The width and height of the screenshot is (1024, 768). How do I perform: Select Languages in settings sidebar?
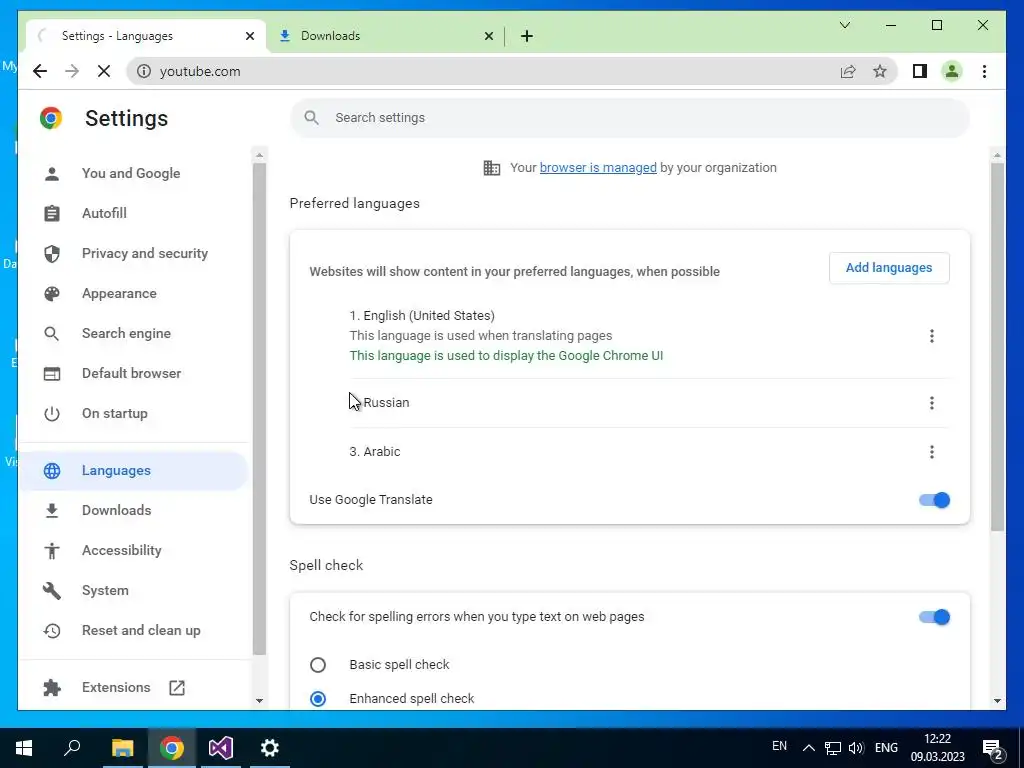pyautogui.click(x=134, y=470)
